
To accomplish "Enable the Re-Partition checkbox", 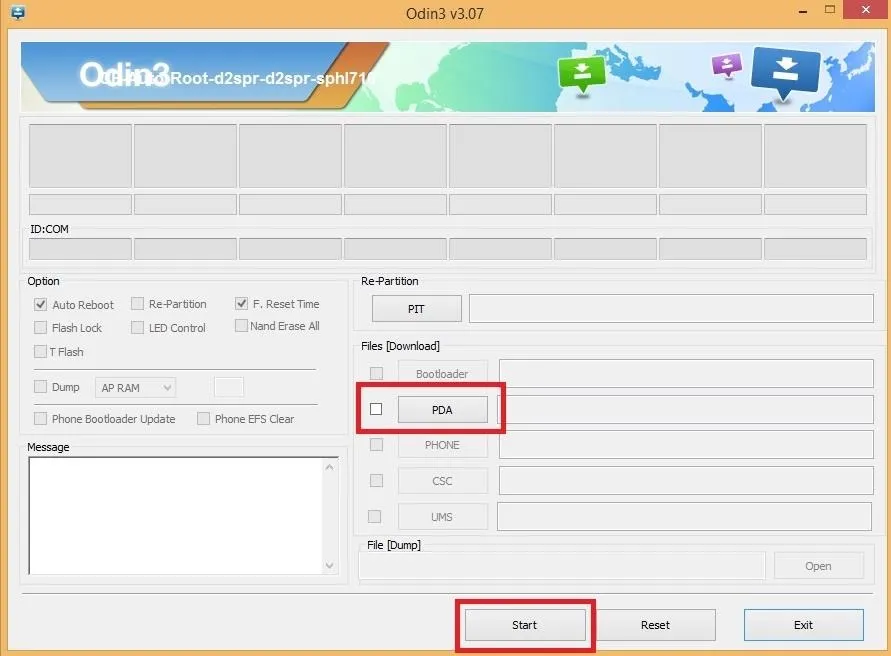I will (x=138, y=304).
